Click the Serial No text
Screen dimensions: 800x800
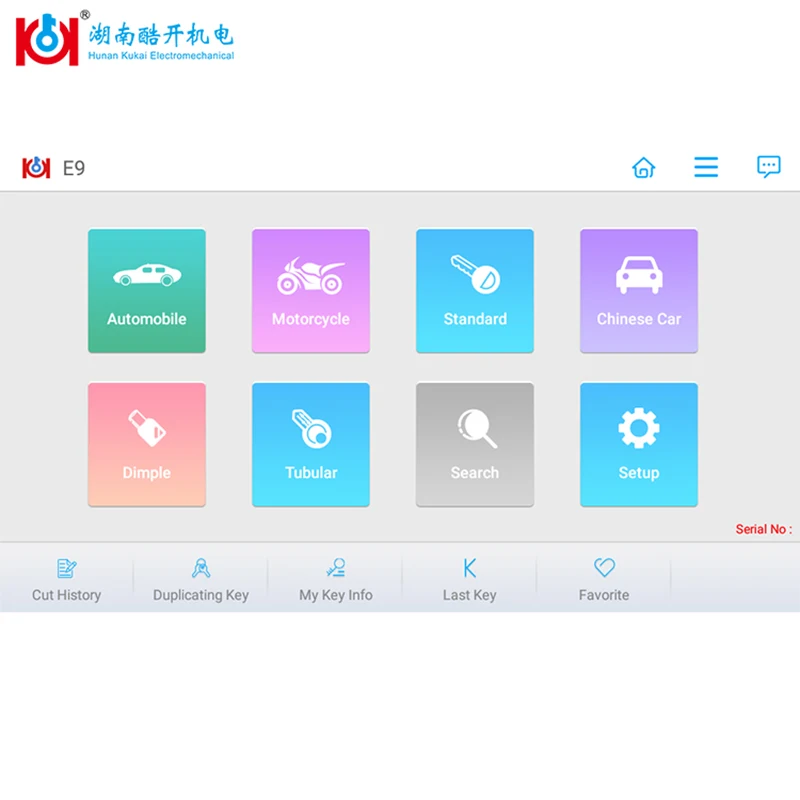(x=762, y=529)
